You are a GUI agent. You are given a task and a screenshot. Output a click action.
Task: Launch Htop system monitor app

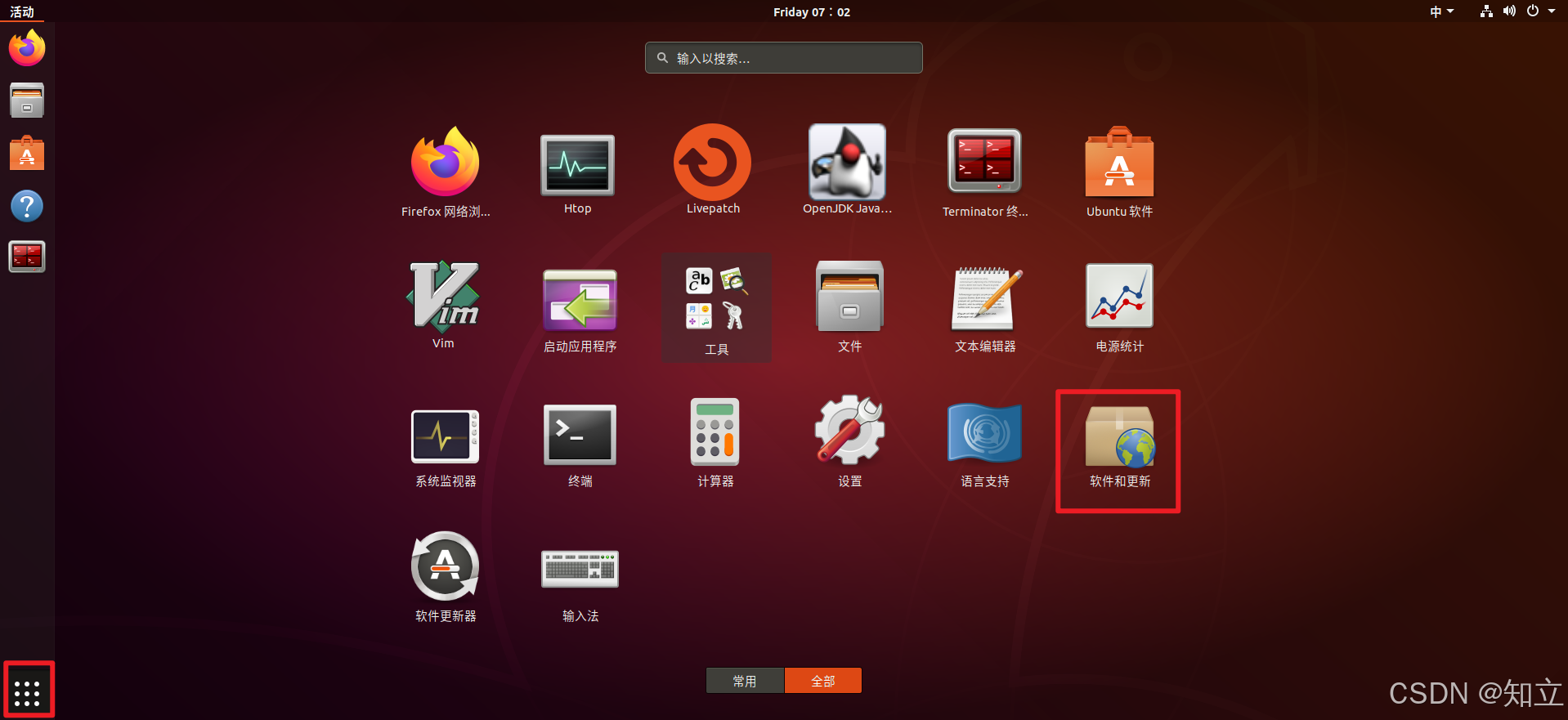point(577,164)
